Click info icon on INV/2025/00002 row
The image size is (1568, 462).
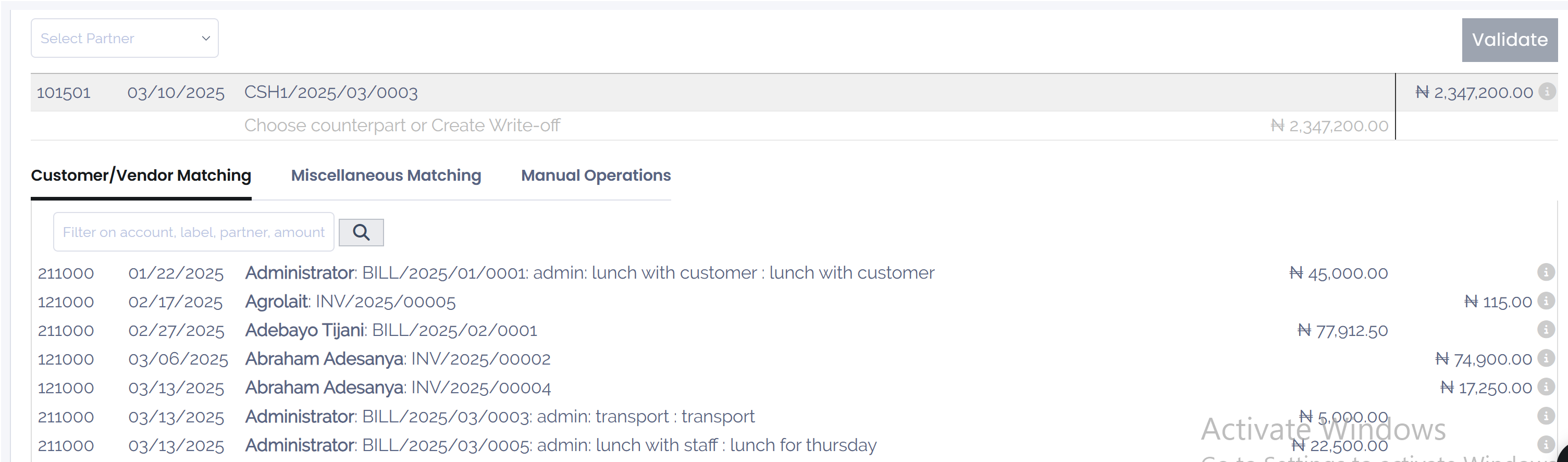pyautogui.click(x=1546, y=358)
